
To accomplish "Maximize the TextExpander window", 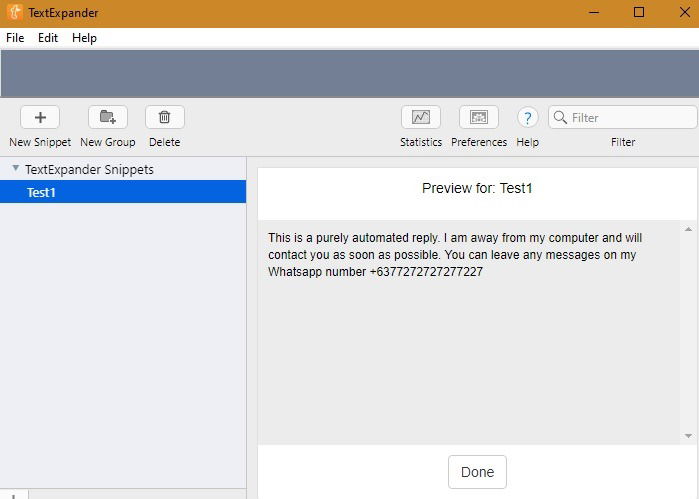I will click(x=639, y=12).
